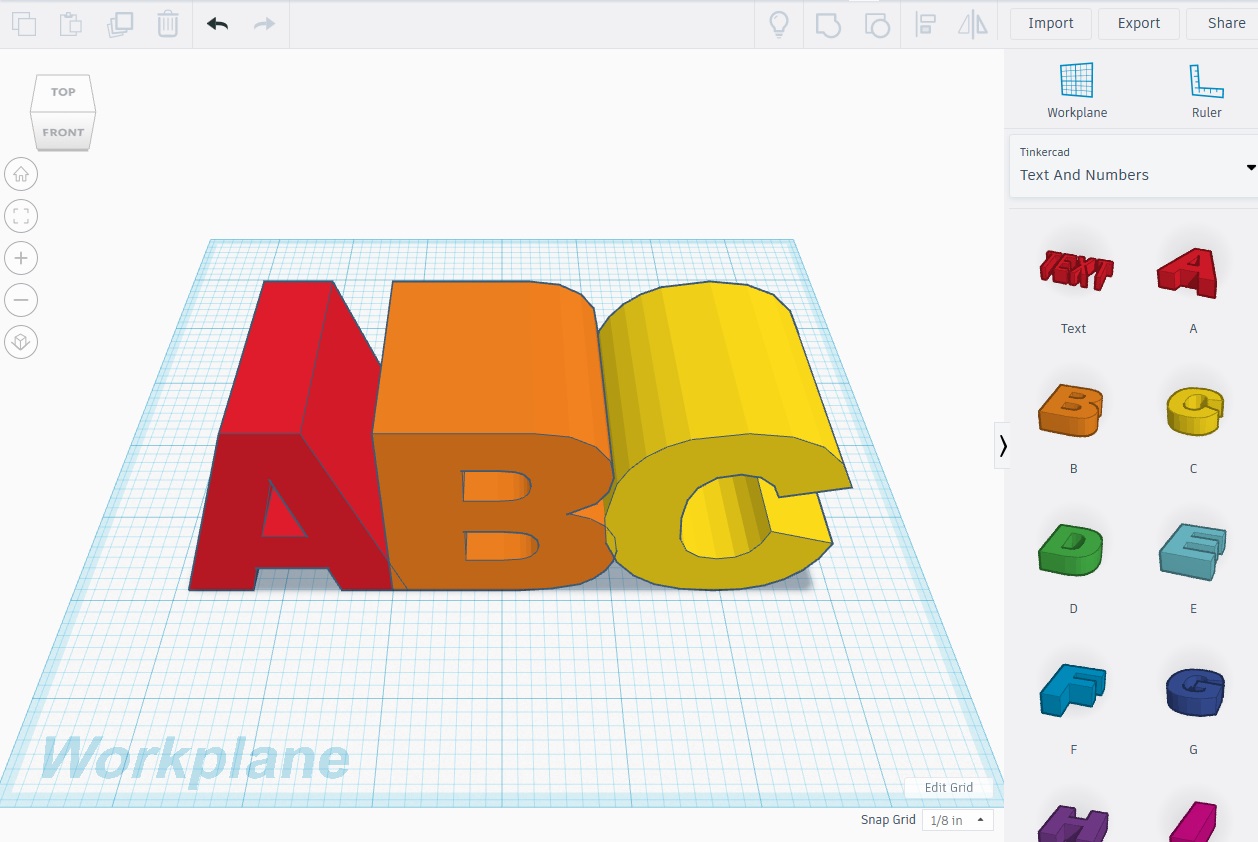Open the Snap Grid 1/8 in dropdown
Image resolution: width=1258 pixels, height=842 pixels.
pyautogui.click(x=957, y=820)
